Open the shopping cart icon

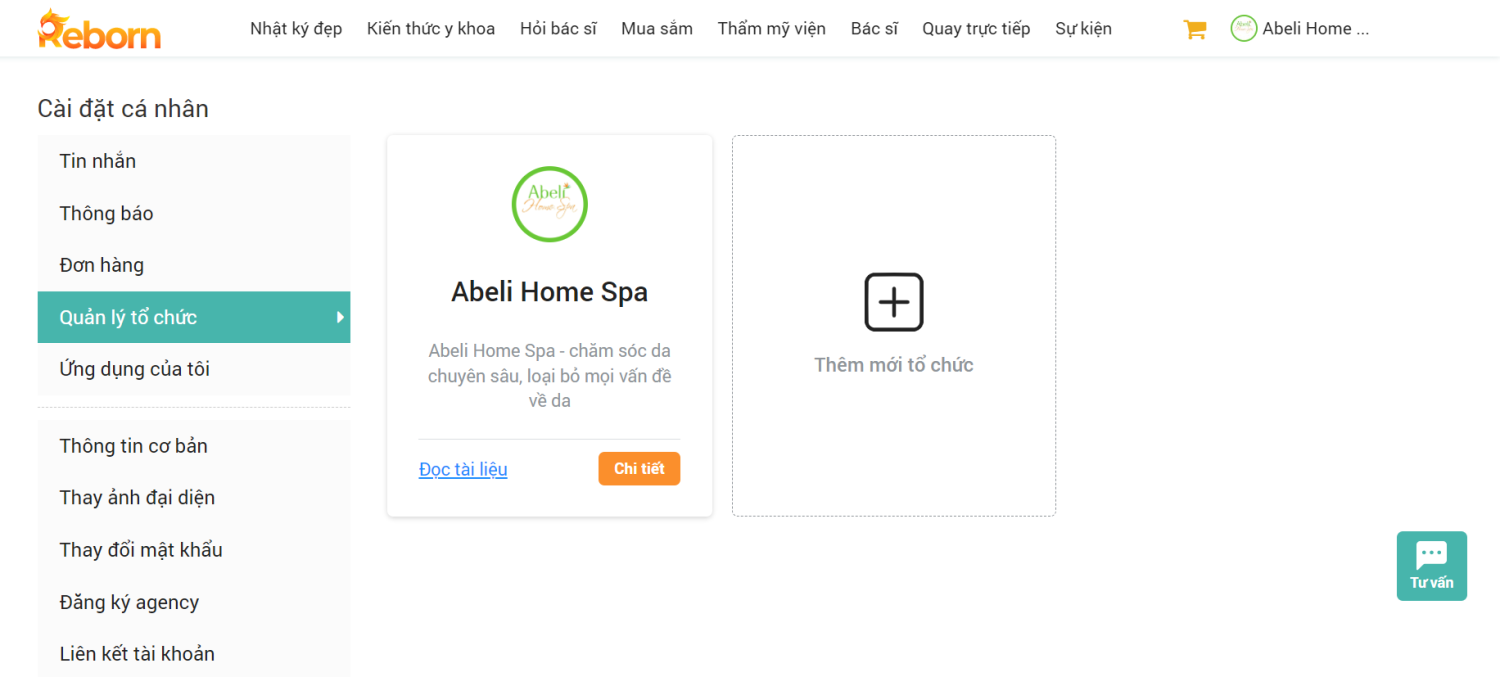(x=1194, y=29)
